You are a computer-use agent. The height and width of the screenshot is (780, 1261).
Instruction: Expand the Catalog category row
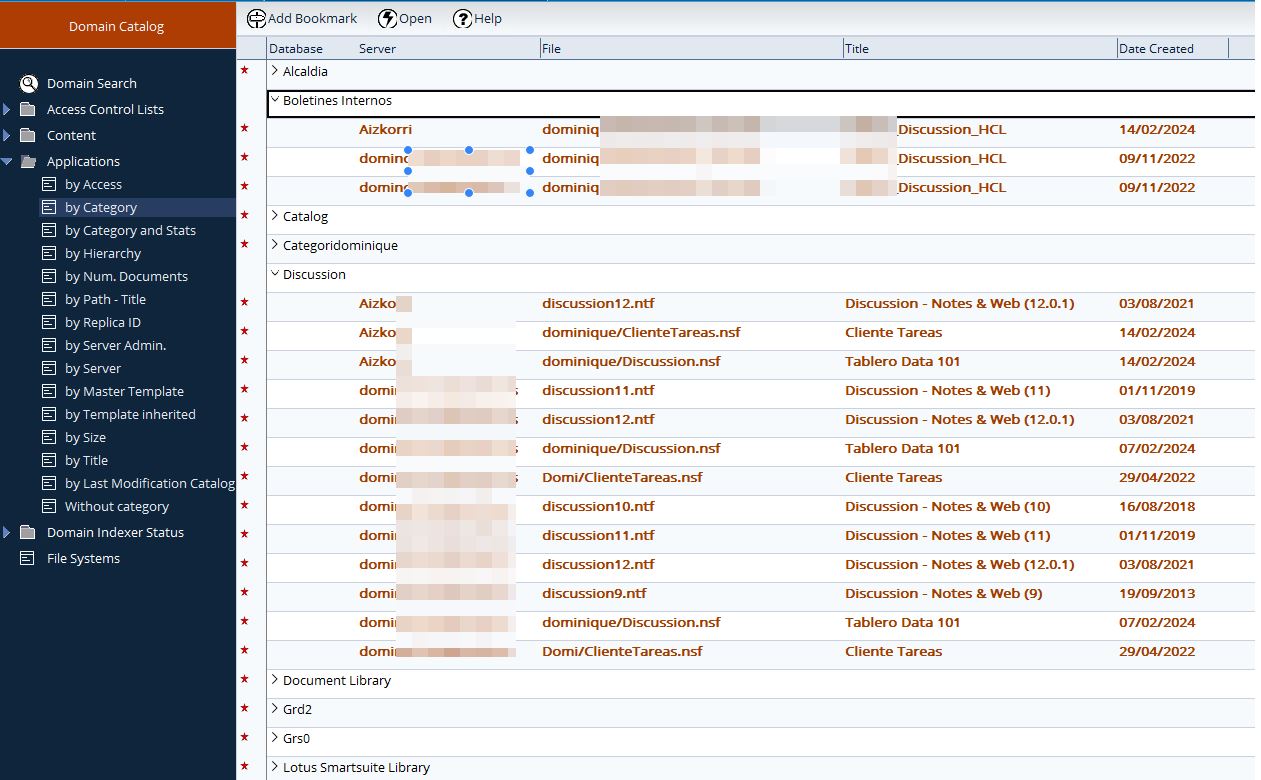[275, 216]
